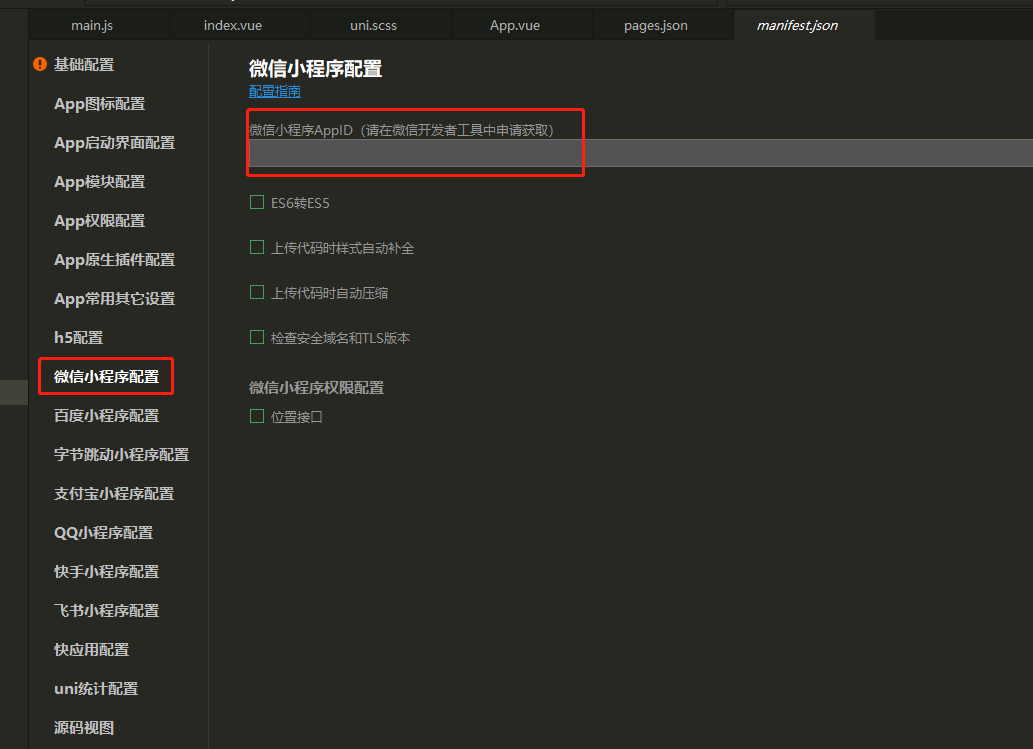Open App图标配置 section

tap(99, 104)
